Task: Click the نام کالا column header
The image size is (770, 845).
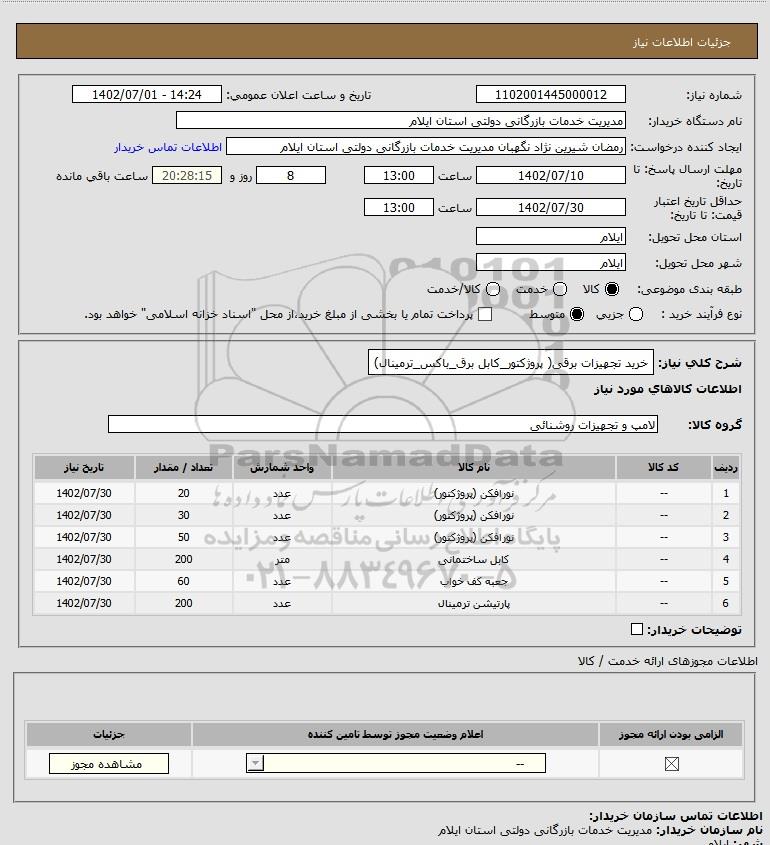Action: [474, 468]
